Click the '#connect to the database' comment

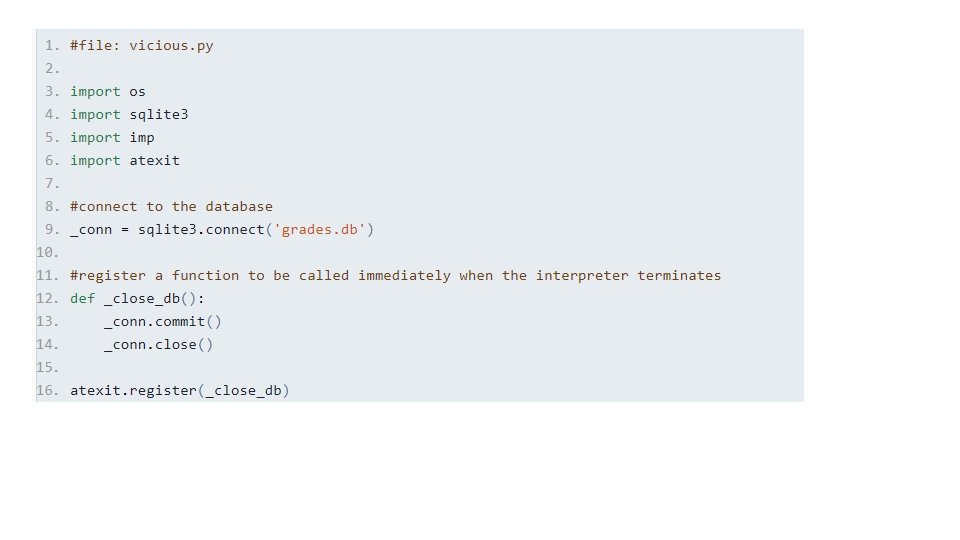[x=171, y=206]
